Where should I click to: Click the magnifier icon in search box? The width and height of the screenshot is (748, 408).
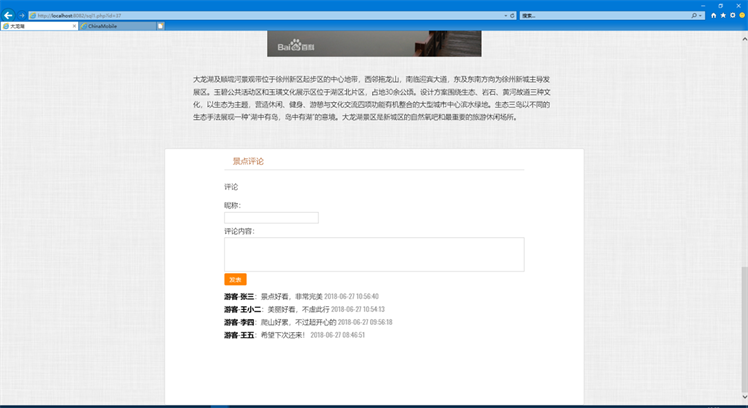point(693,16)
